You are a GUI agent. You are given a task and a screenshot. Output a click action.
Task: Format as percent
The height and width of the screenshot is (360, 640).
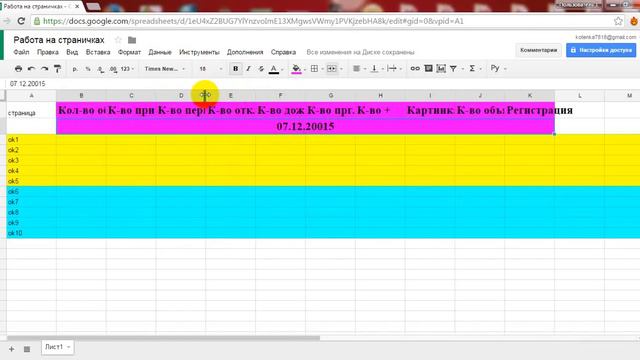tap(88, 69)
